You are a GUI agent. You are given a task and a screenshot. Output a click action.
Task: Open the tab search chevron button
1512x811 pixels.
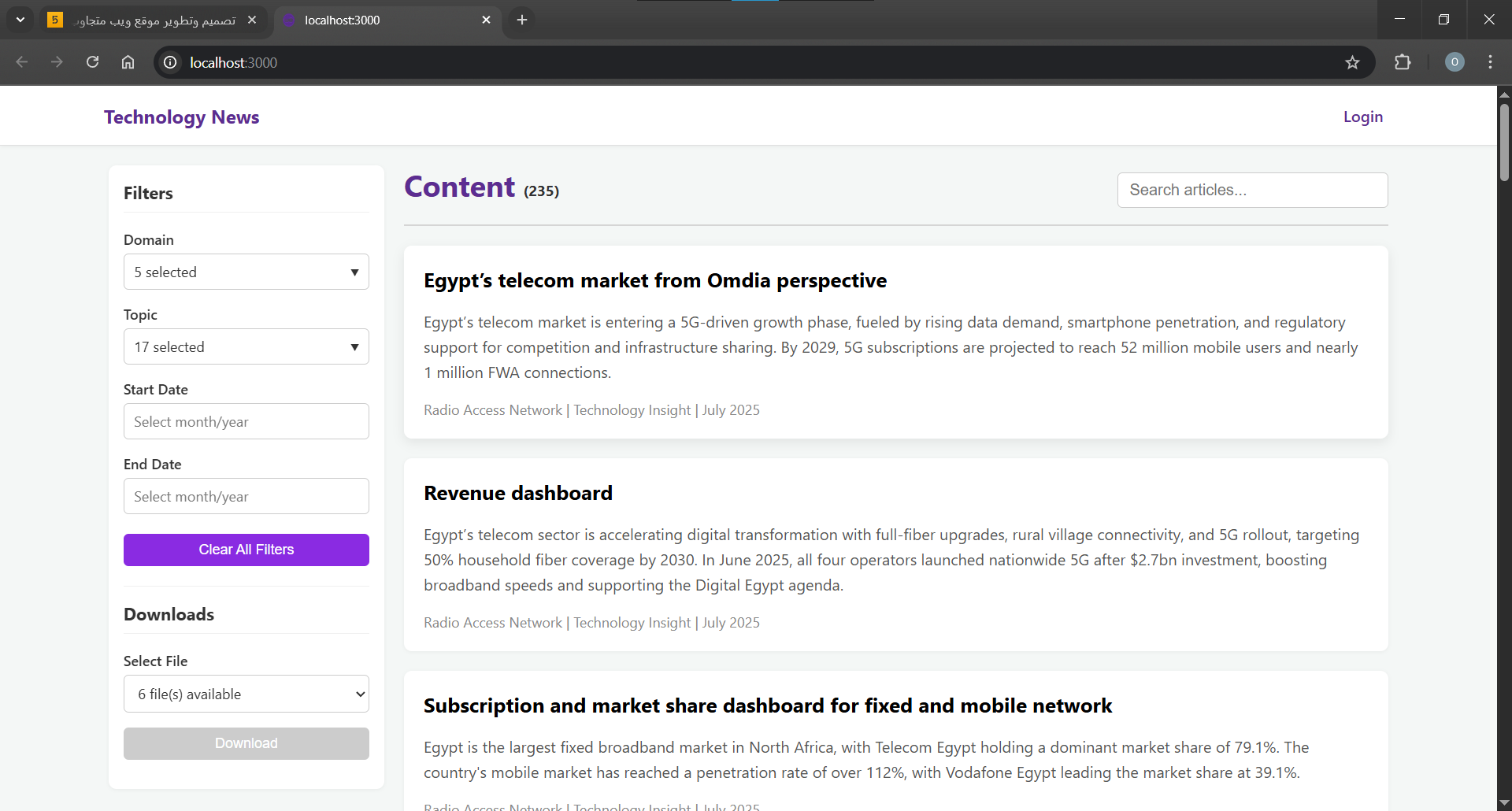tap(20, 20)
